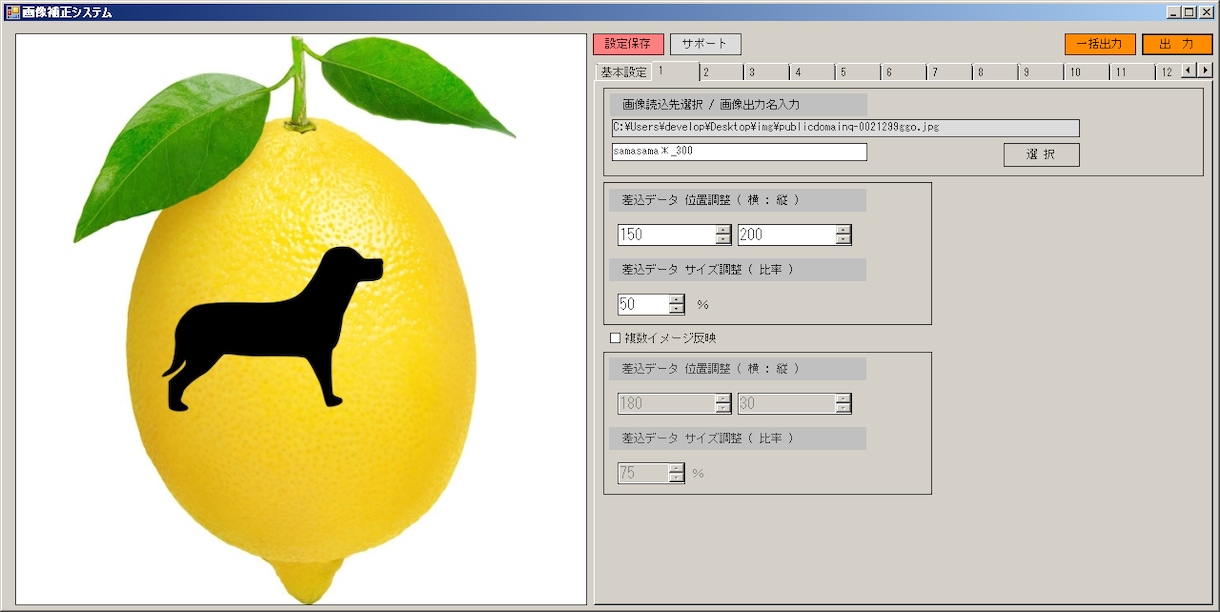Switch to the 基本設定 tab
Screen dimensions: 1220x612
[x=623, y=72]
